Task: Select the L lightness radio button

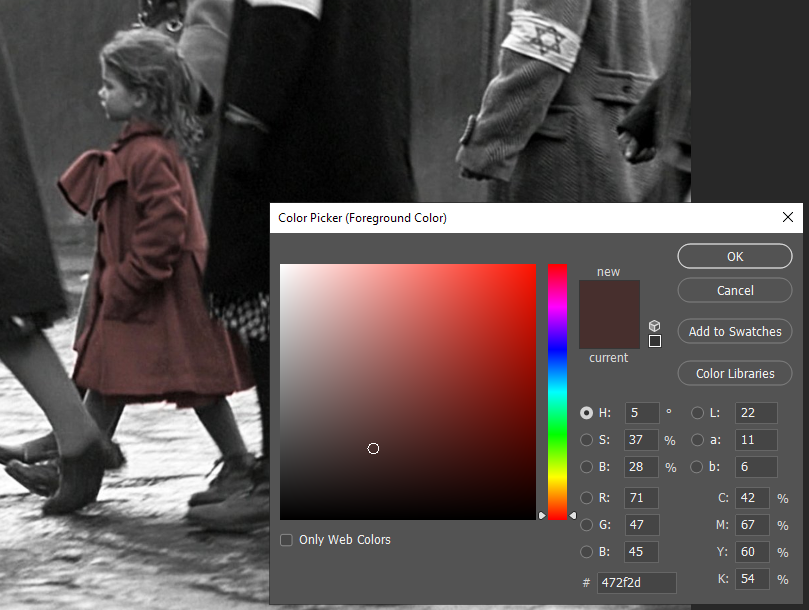Action: click(697, 413)
